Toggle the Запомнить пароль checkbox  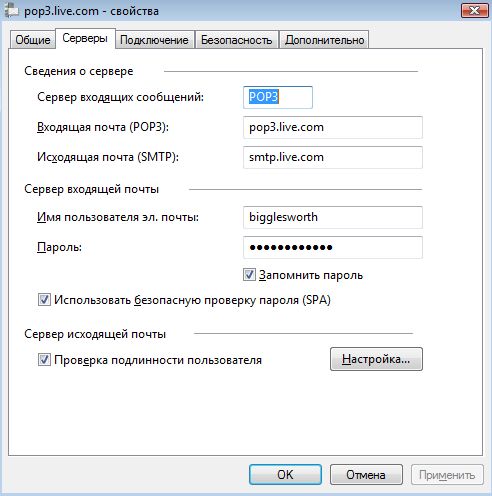pos(249,275)
